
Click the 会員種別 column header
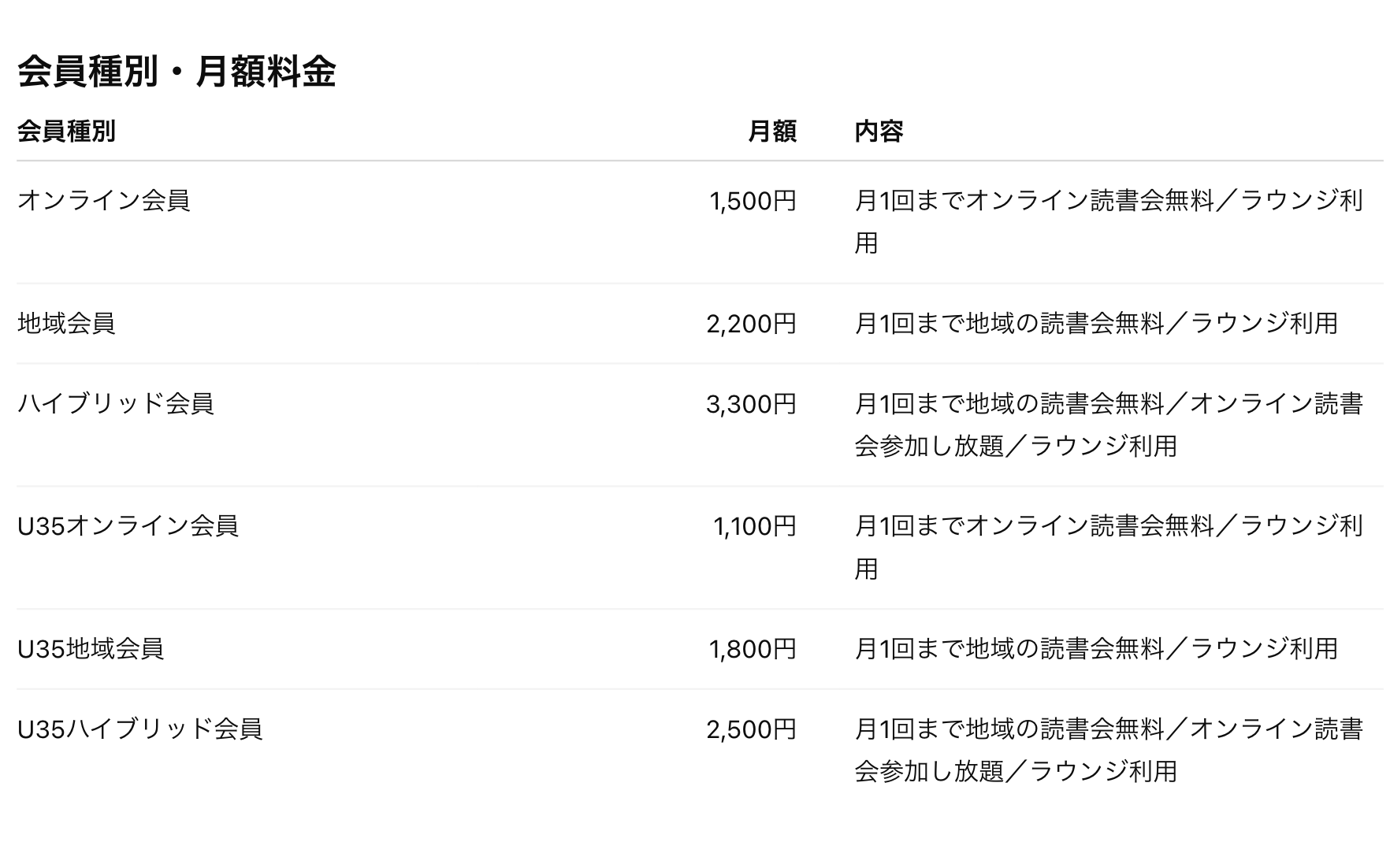66,131
